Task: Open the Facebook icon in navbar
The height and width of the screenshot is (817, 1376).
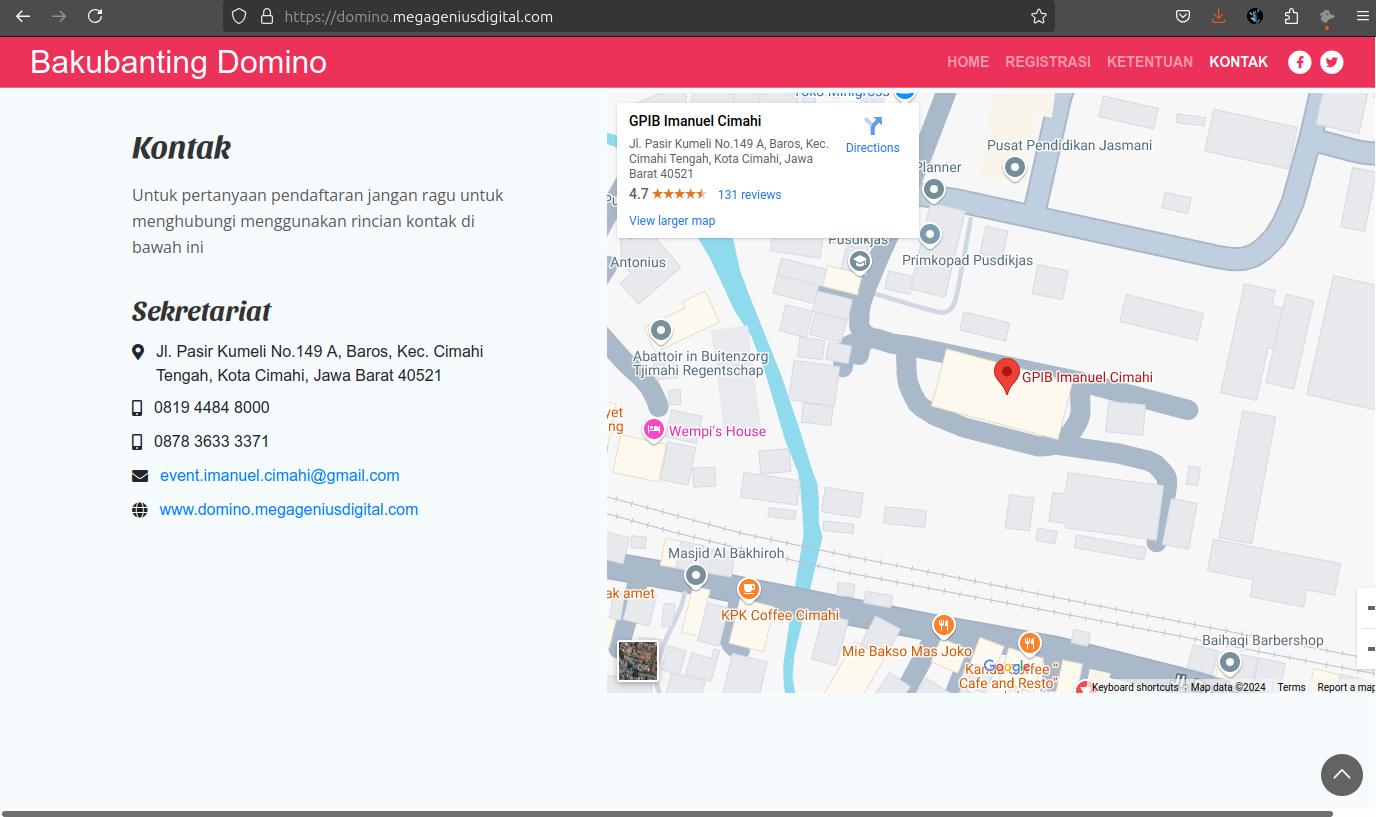Action: [1299, 62]
